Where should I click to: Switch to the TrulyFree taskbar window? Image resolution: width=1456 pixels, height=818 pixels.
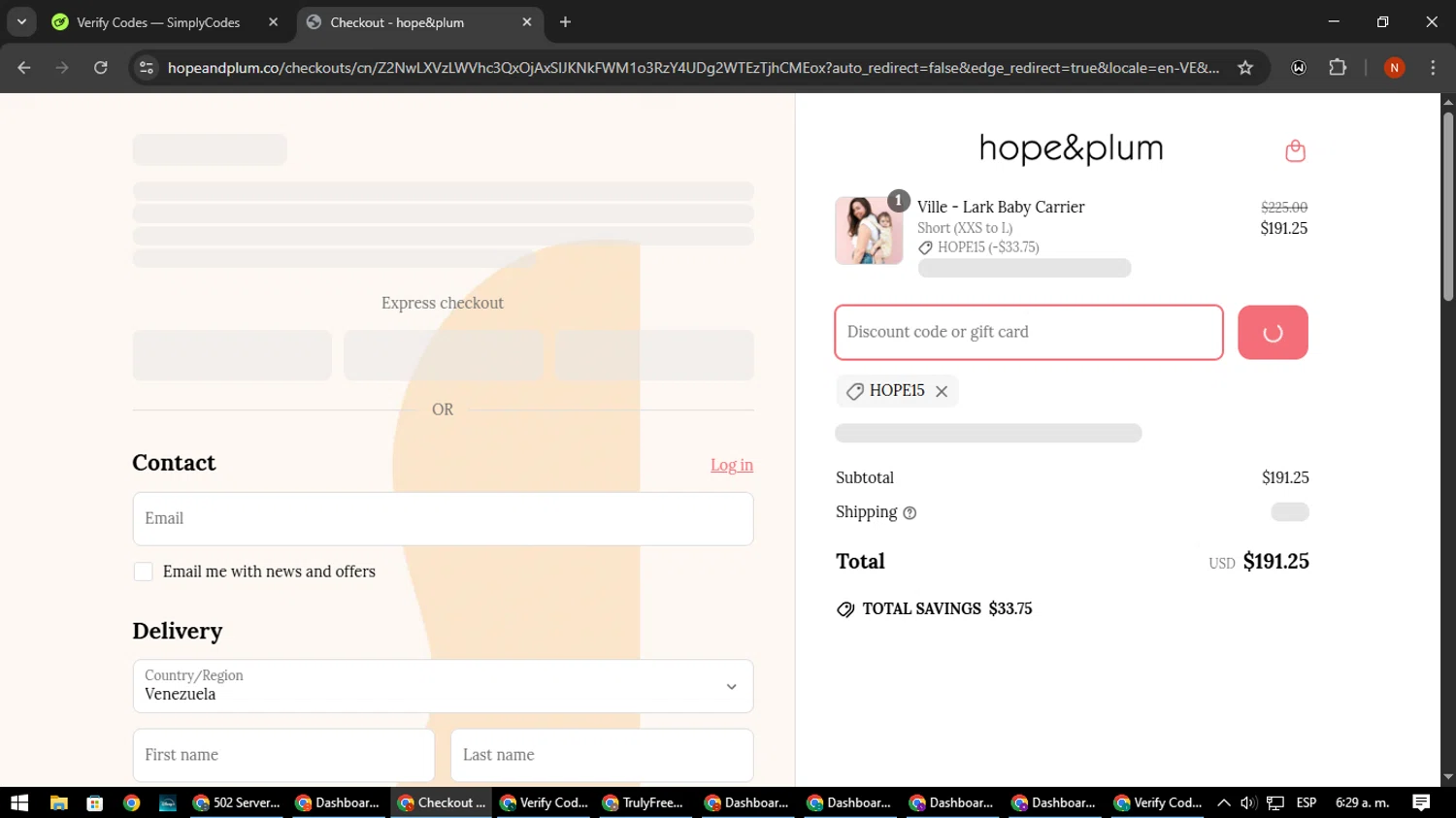tap(643, 802)
